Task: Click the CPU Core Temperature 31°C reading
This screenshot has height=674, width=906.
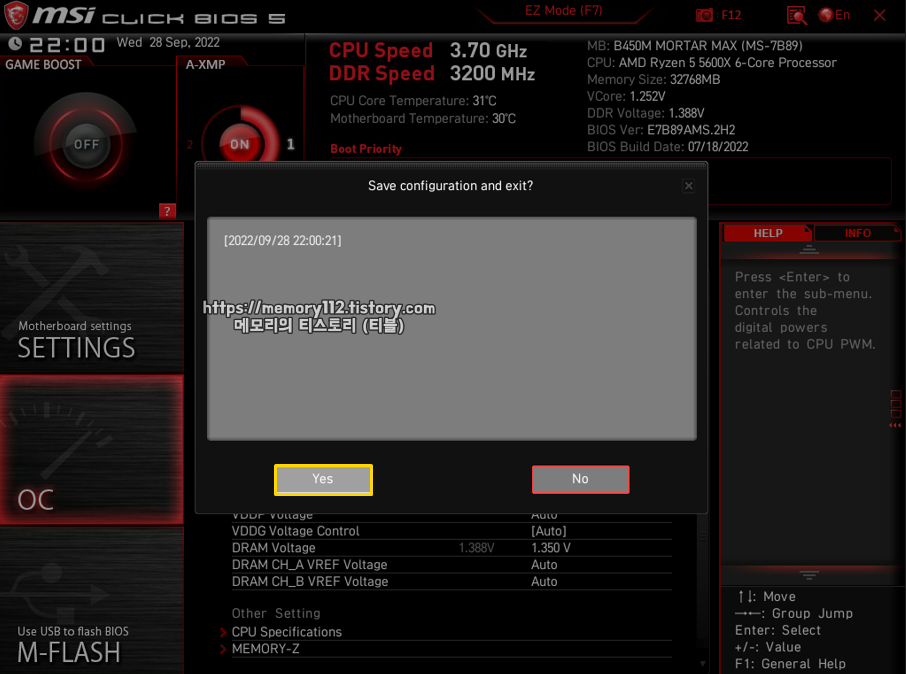Action: (x=413, y=101)
